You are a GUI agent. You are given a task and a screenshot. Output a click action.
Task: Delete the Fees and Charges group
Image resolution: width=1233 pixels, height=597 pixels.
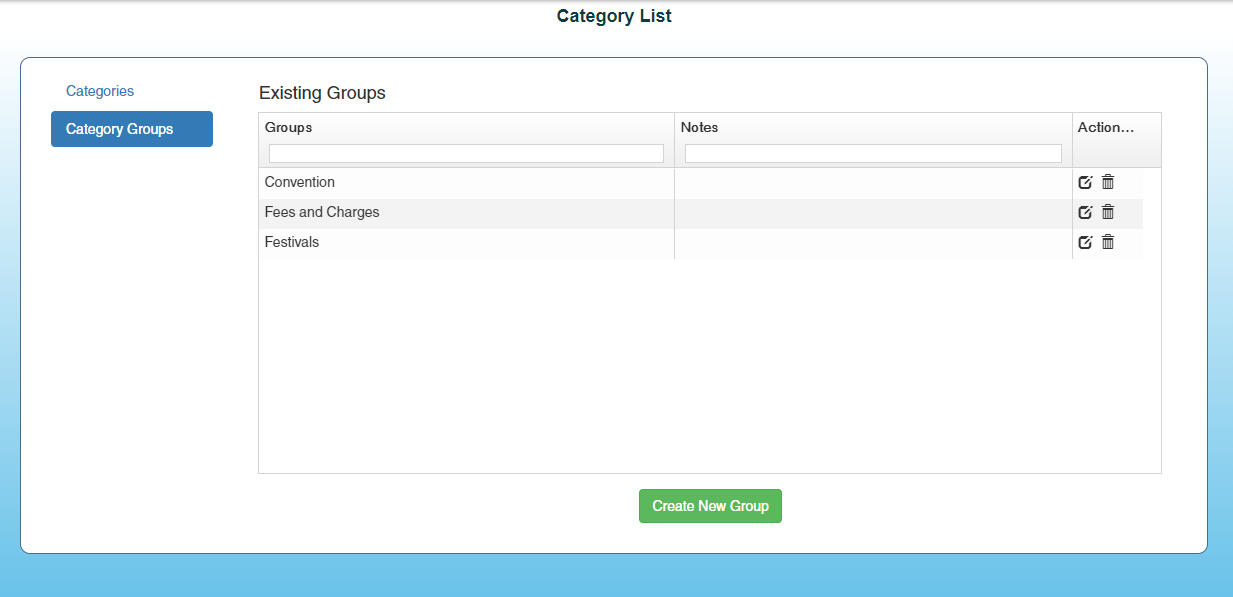coord(1108,212)
